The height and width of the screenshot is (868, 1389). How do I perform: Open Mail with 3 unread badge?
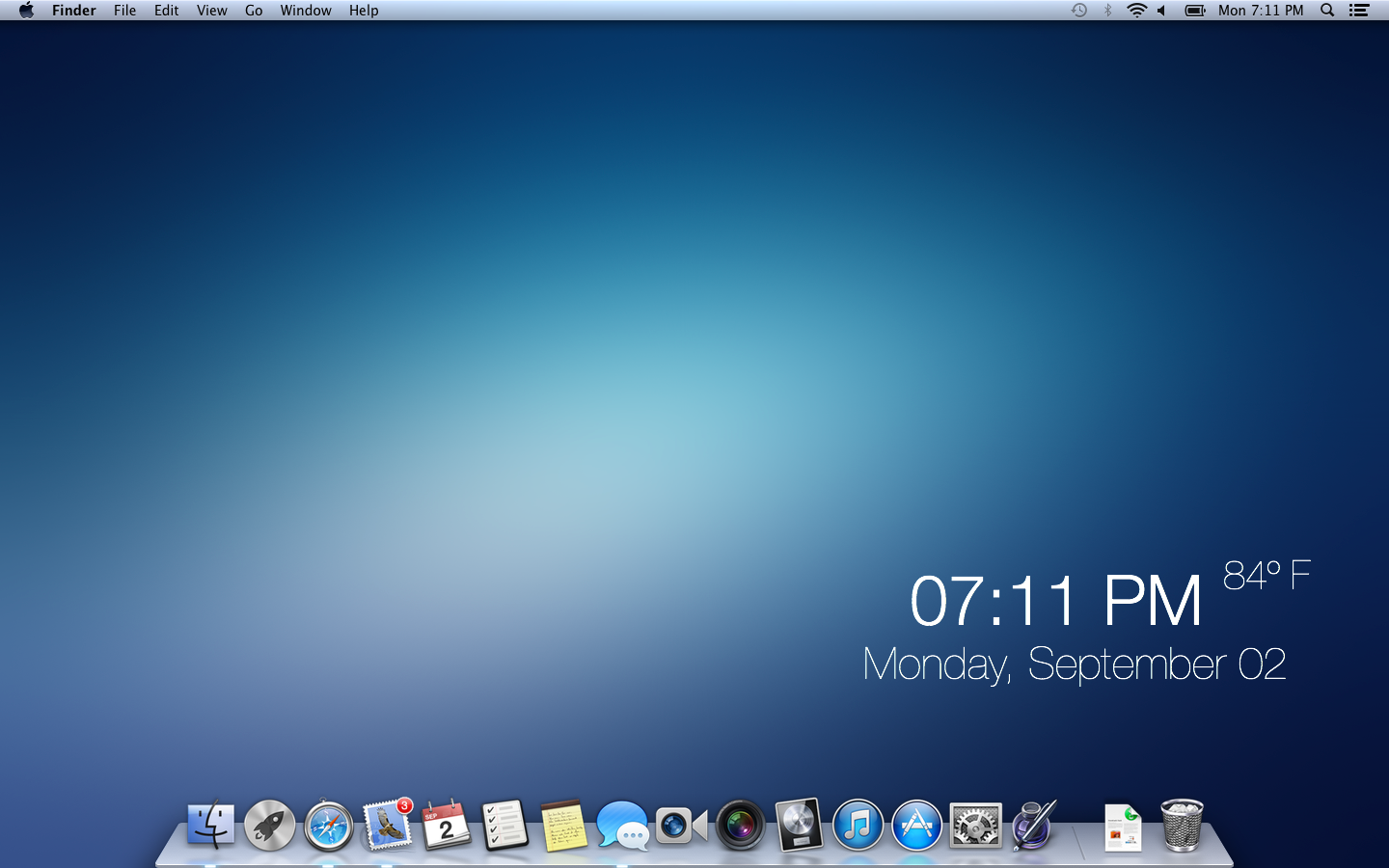(388, 825)
